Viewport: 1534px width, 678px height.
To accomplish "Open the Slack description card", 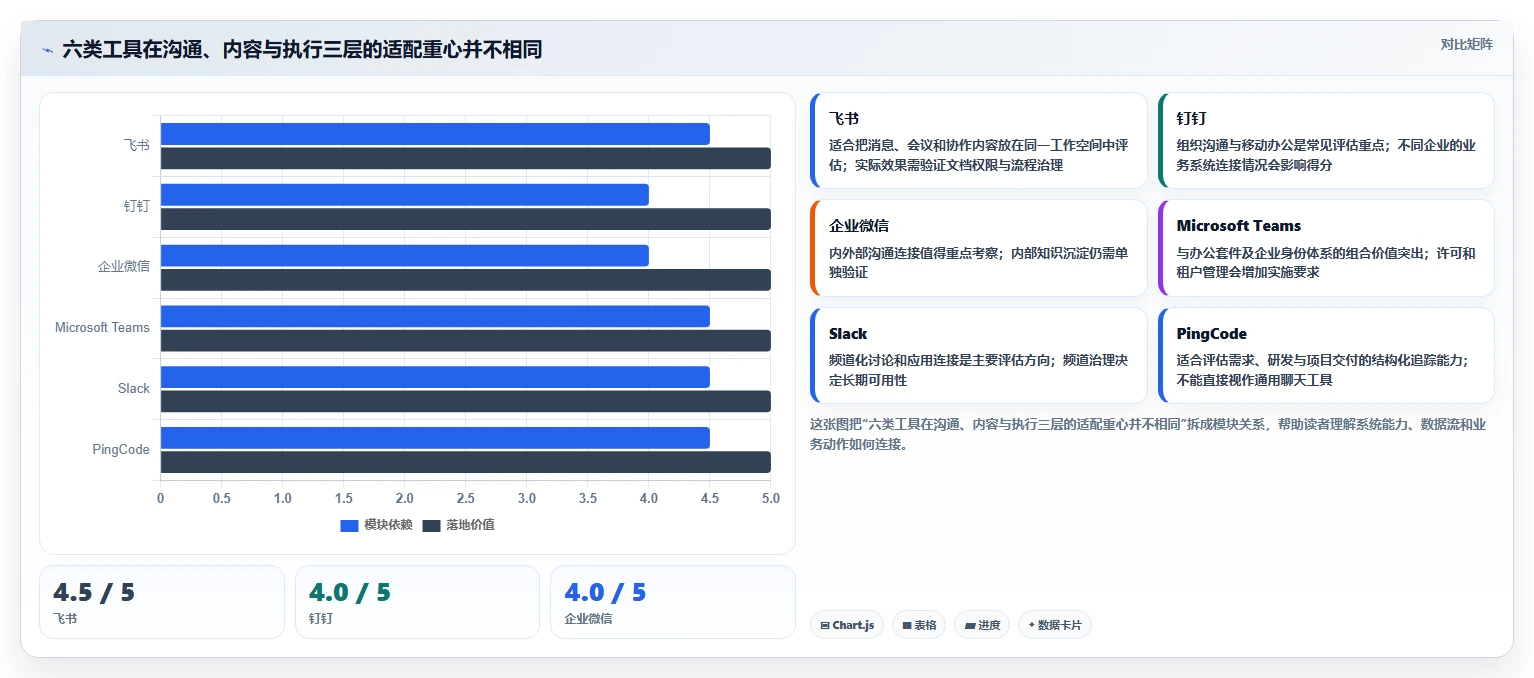I will (979, 355).
